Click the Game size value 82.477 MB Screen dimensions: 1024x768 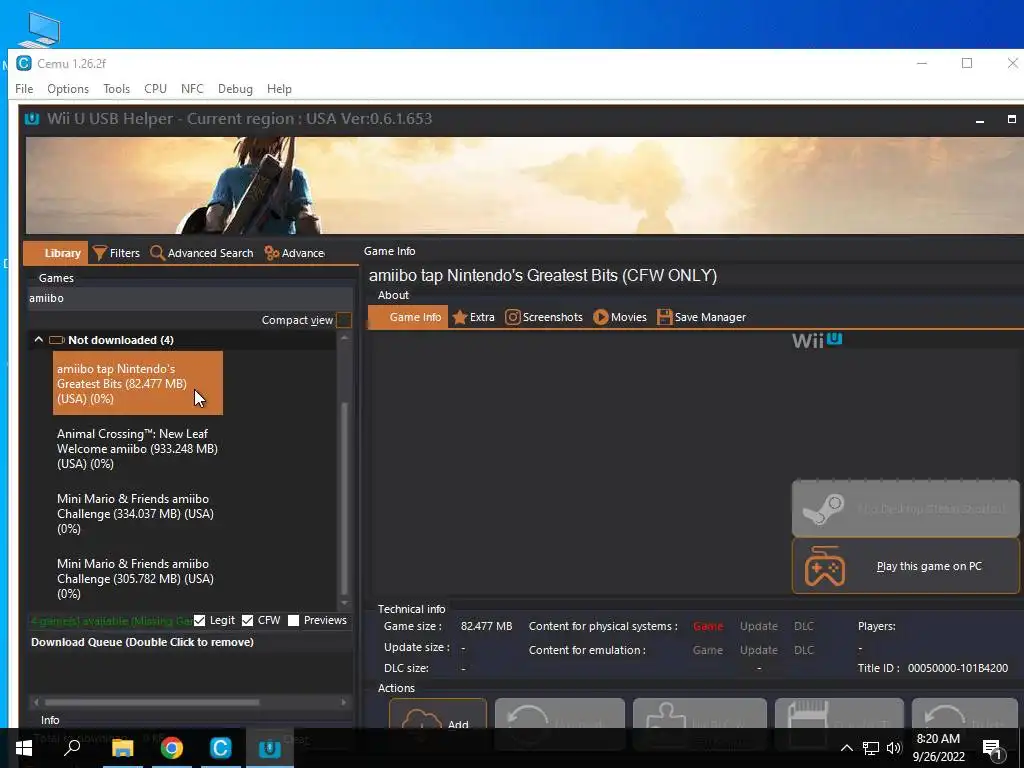pos(487,626)
